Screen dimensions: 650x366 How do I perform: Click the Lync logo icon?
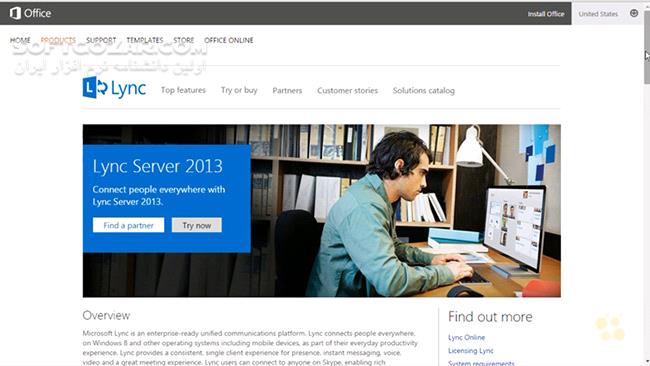[x=95, y=87]
